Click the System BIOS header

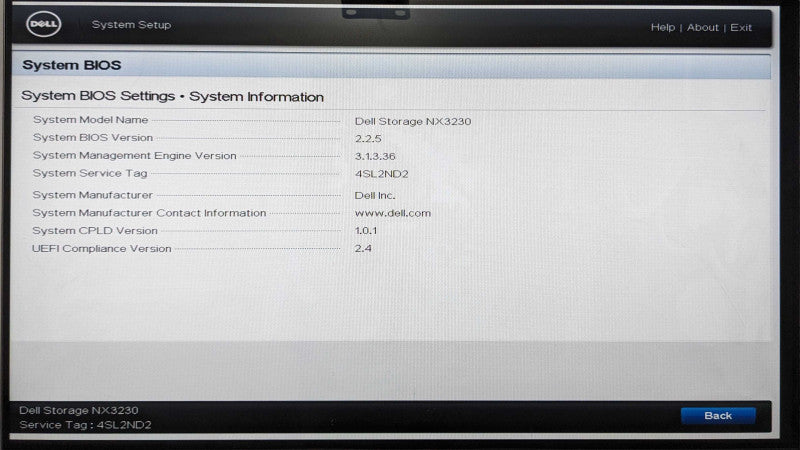(72, 65)
